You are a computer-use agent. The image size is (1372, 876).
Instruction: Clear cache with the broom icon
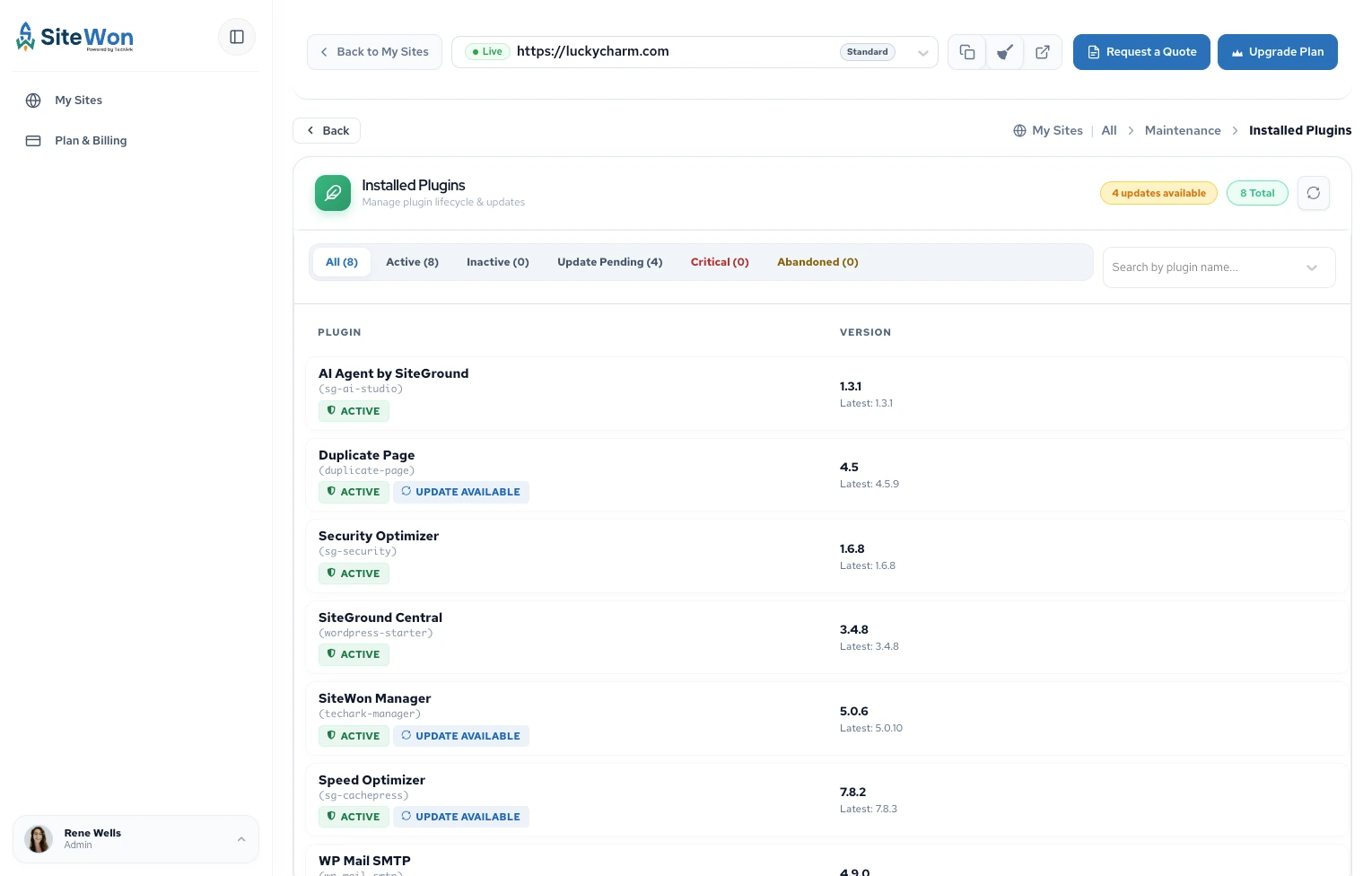[1005, 52]
